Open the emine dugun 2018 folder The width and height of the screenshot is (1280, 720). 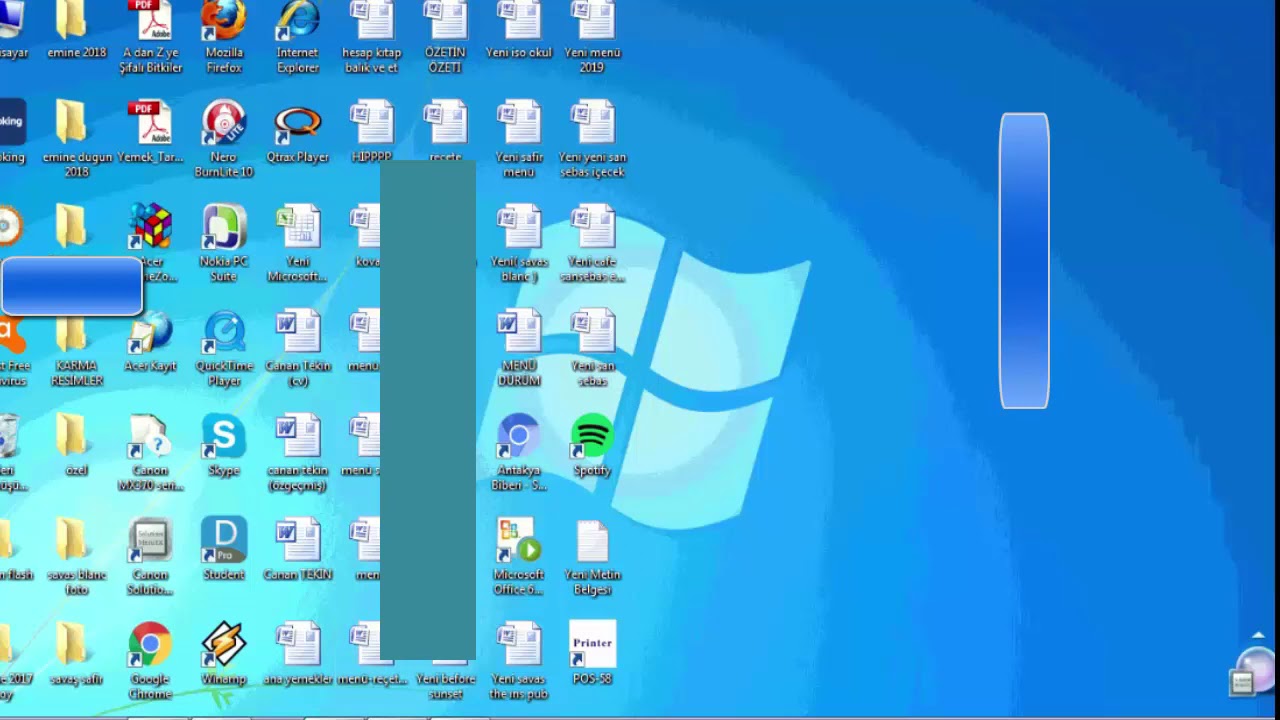click(x=76, y=139)
